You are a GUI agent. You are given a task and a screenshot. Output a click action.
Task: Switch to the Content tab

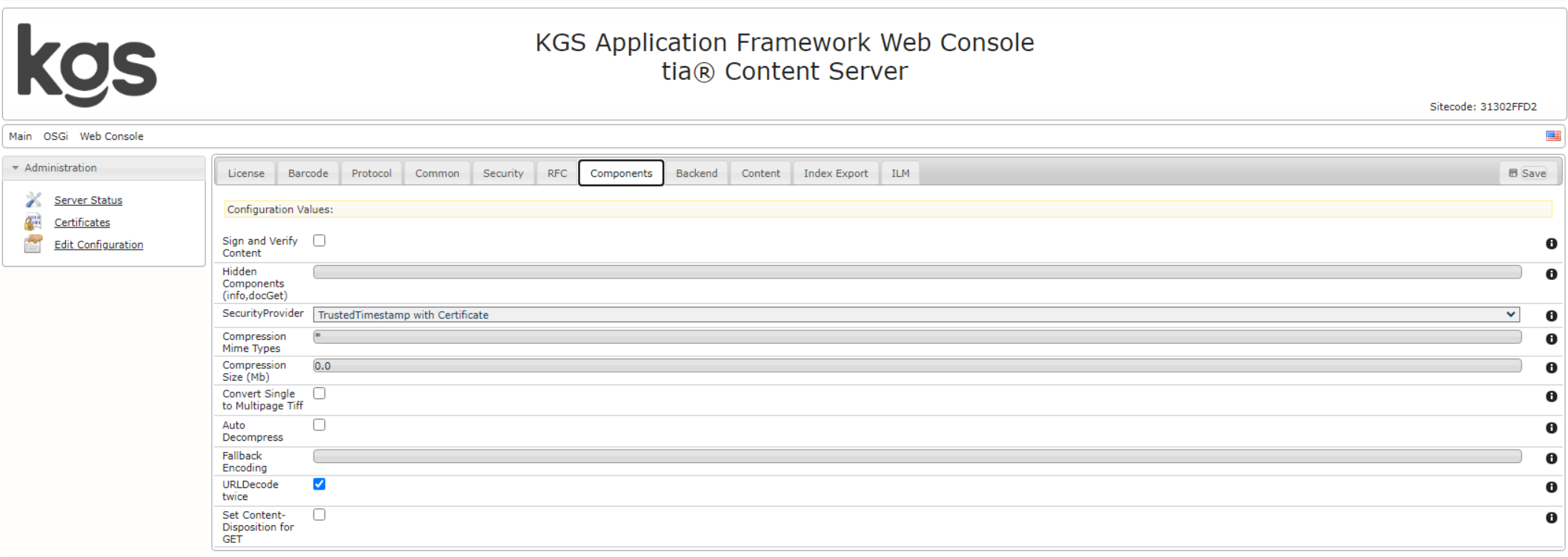[761, 173]
